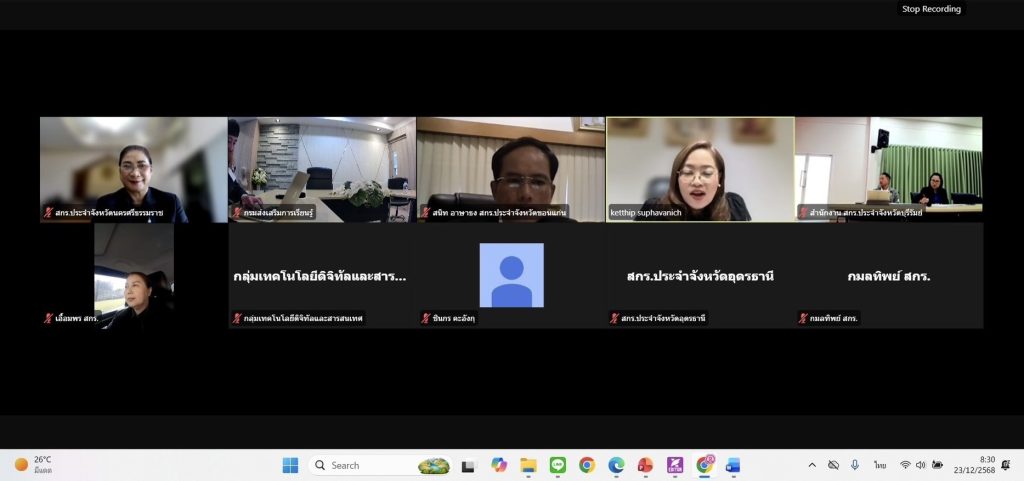Open the LINE app in taskbar
The width and height of the screenshot is (1024, 481).
tap(558, 465)
